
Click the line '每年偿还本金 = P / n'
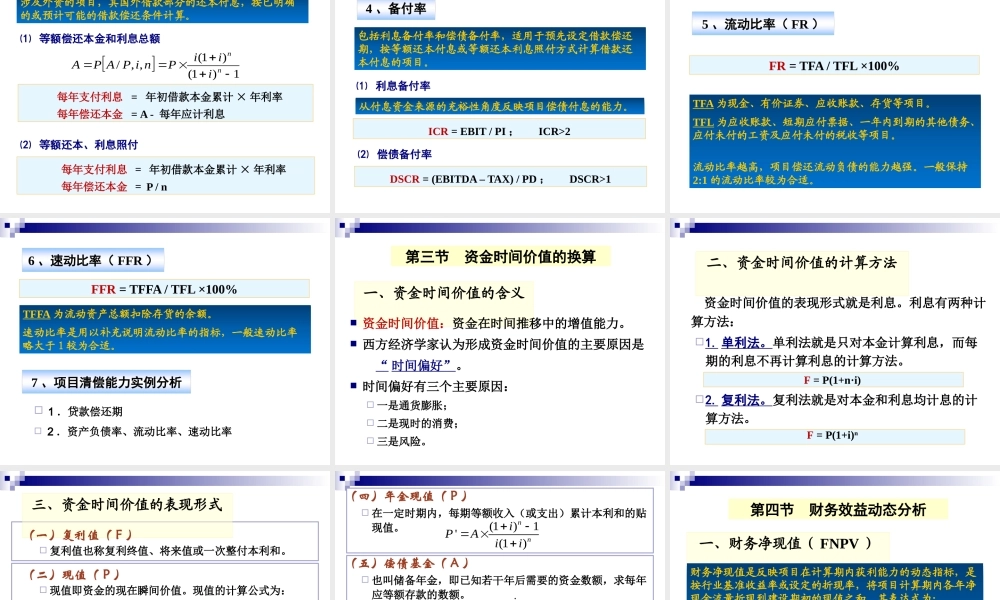(114, 187)
